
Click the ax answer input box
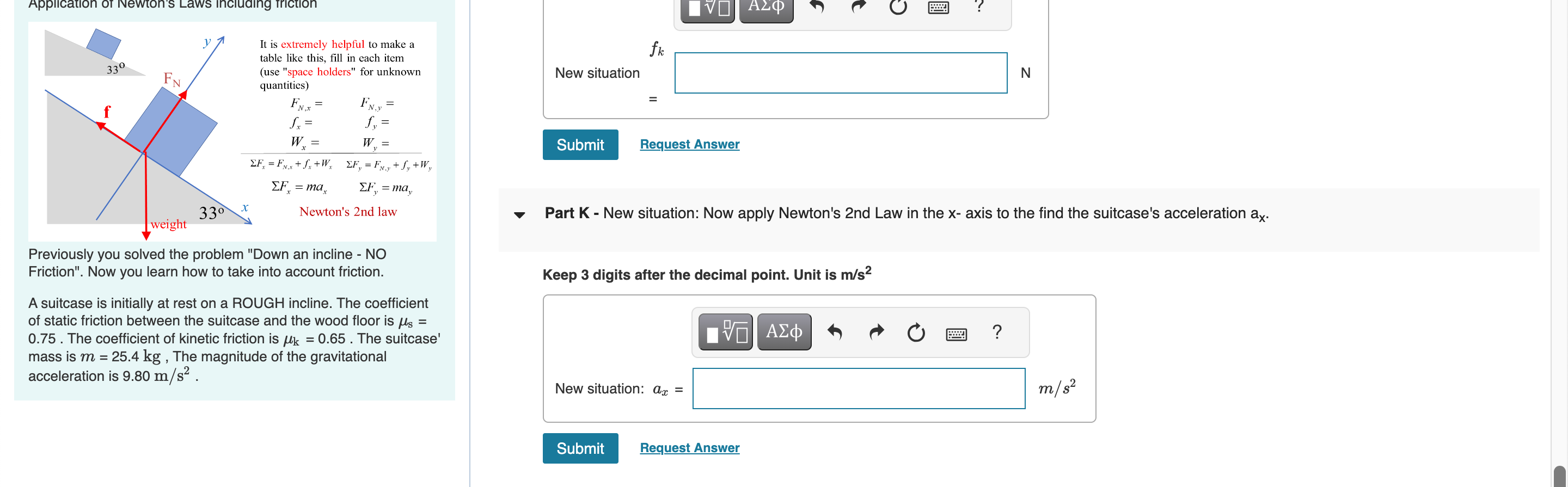pyautogui.click(x=858, y=389)
